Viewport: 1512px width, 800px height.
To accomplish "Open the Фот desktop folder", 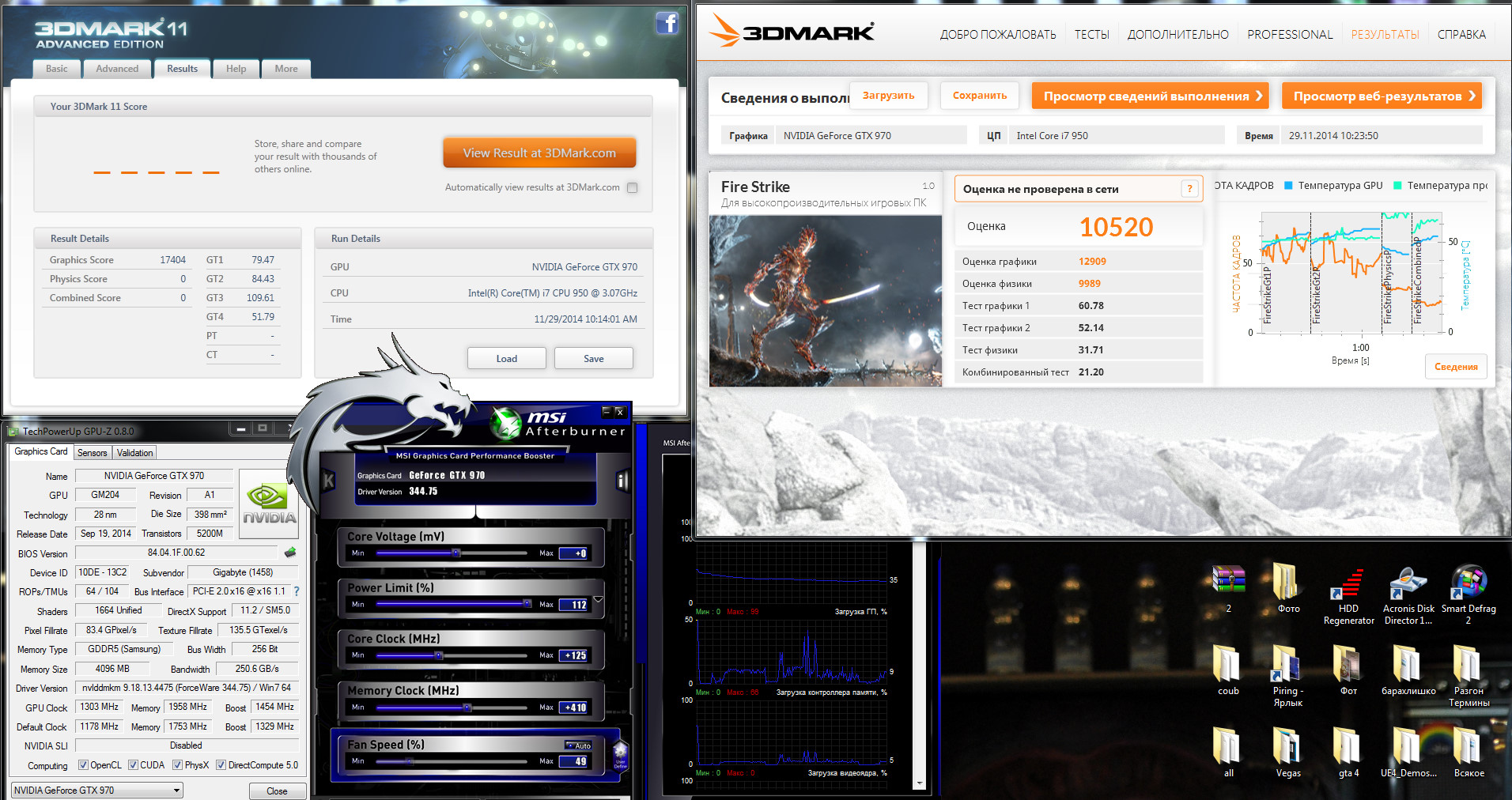I will coord(1348,671).
